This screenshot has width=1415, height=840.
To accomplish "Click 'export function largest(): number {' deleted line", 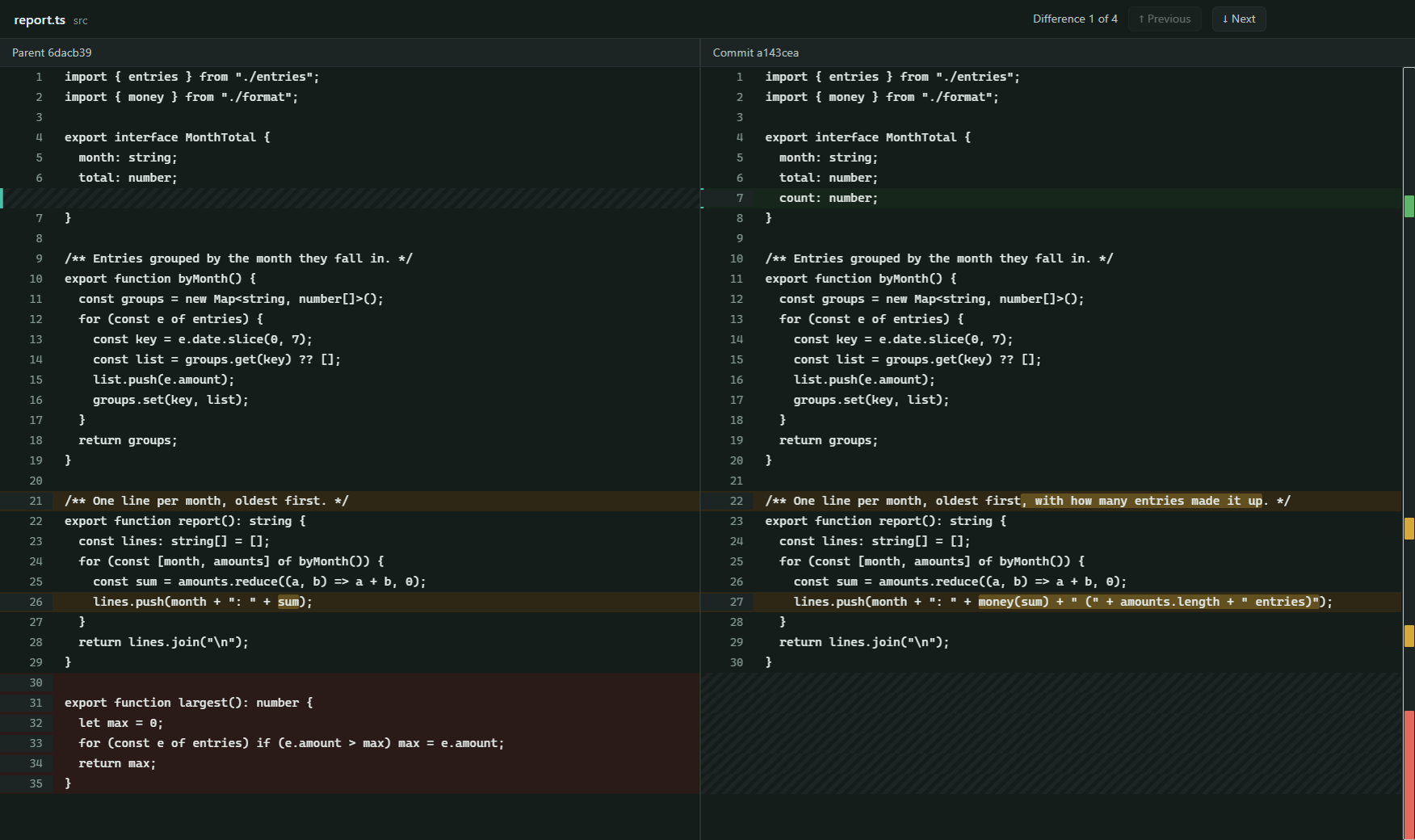I will (x=188, y=703).
